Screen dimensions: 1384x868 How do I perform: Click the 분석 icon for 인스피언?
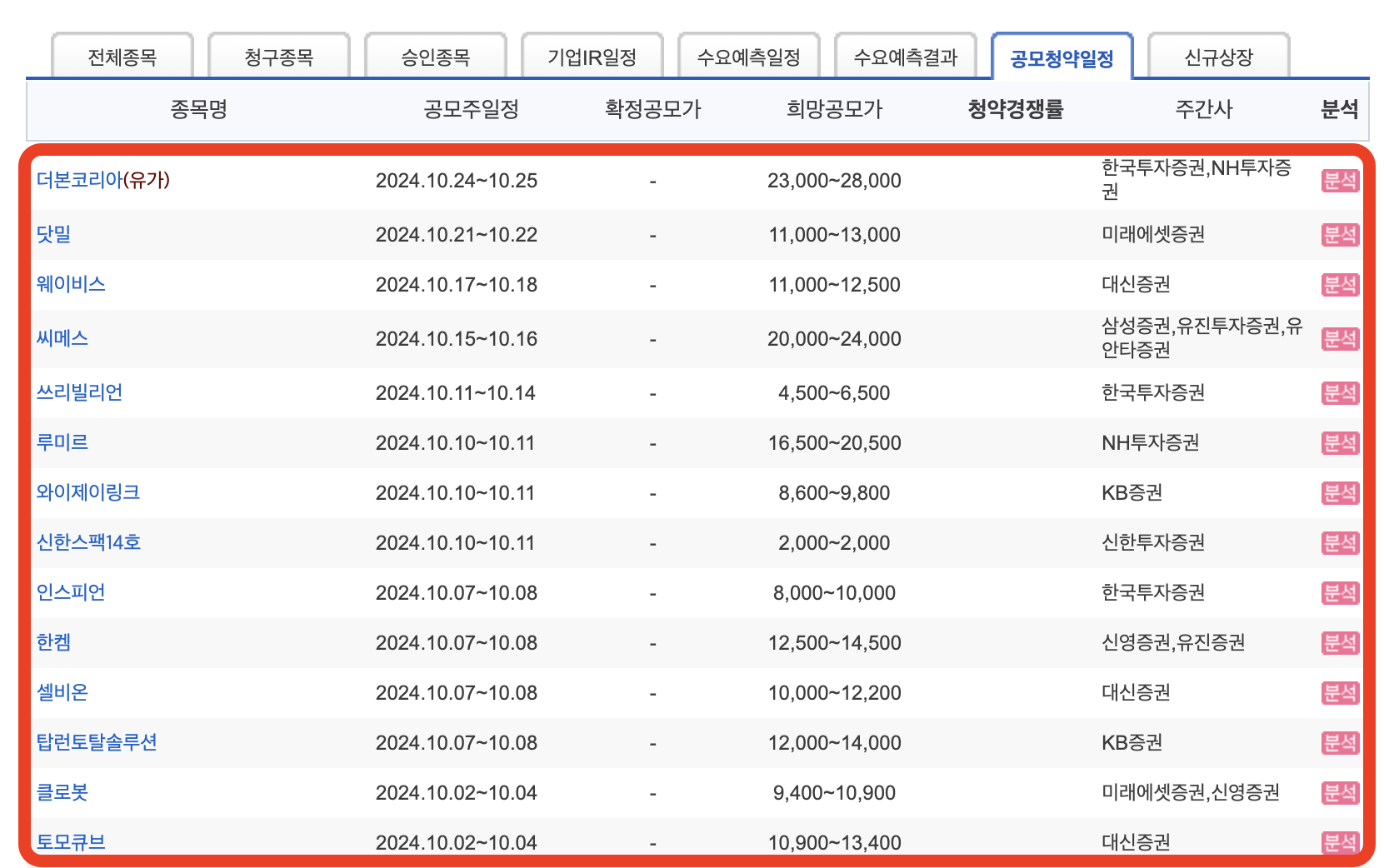[1340, 593]
